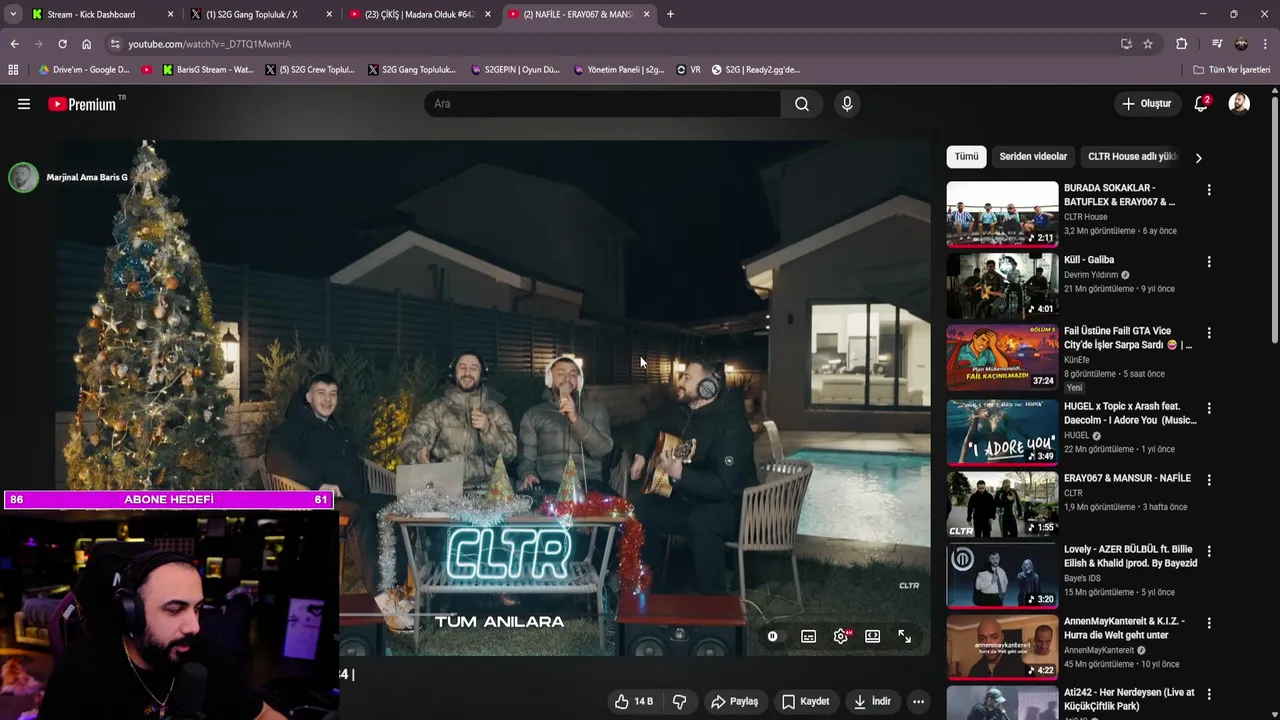1280x720 pixels.
Task: Enter fullscreen in the video player
Action: click(905, 636)
